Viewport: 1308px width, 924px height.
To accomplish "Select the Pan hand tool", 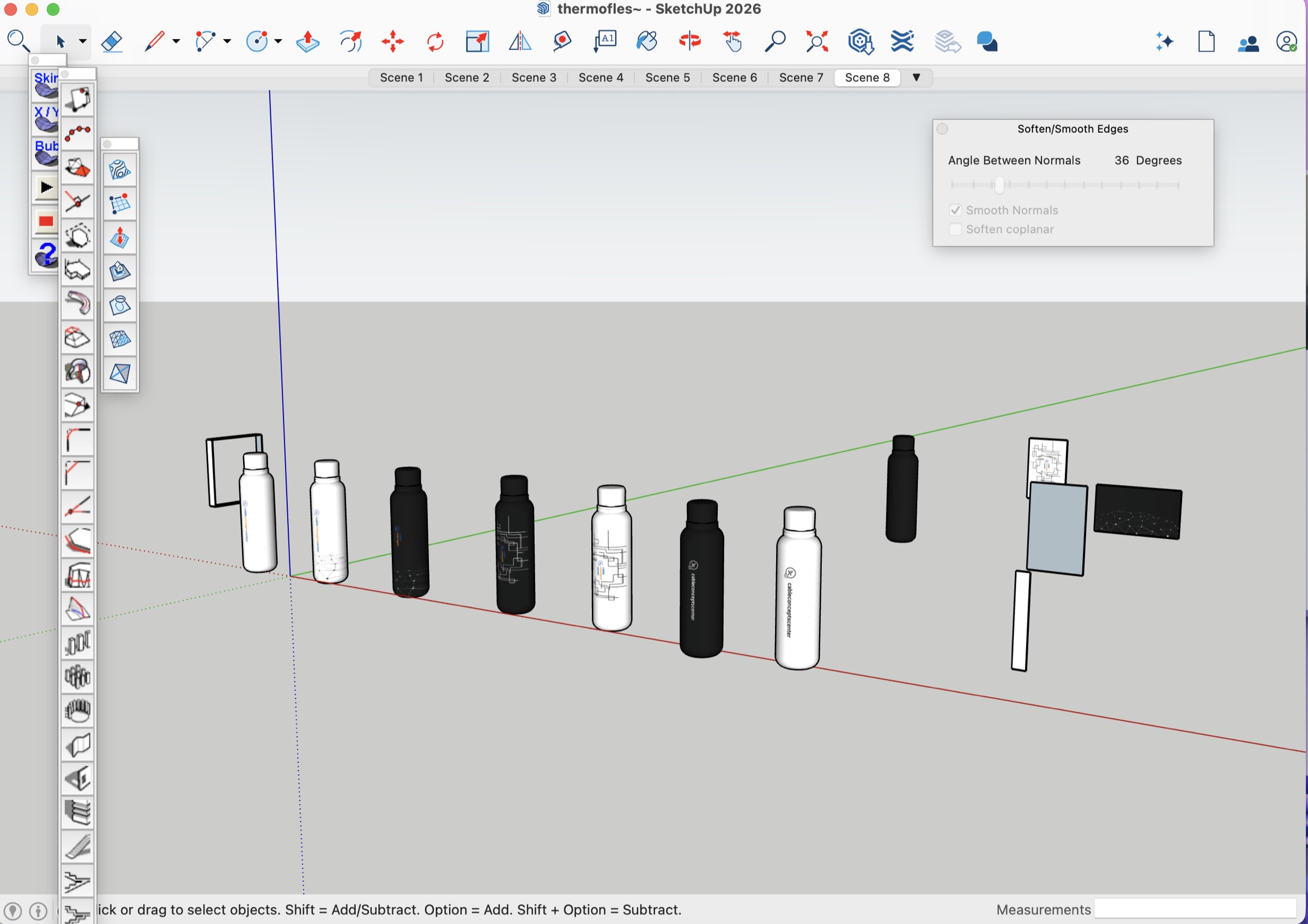I will [x=732, y=41].
